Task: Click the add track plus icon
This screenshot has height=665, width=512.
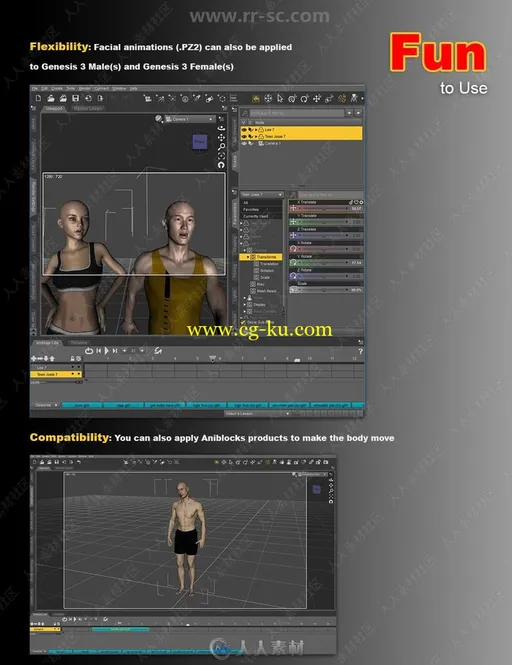Action: pos(34,359)
